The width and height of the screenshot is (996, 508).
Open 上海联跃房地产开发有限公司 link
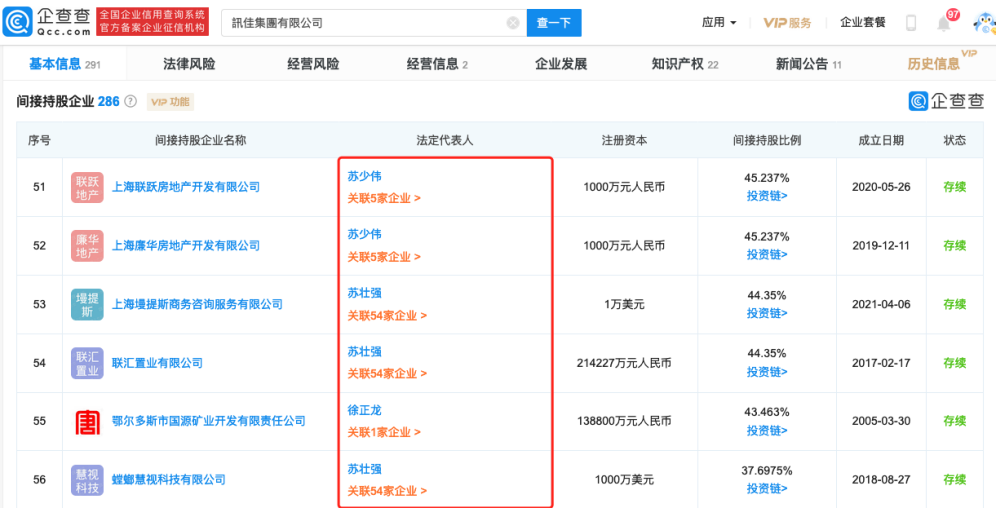click(186, 187)
